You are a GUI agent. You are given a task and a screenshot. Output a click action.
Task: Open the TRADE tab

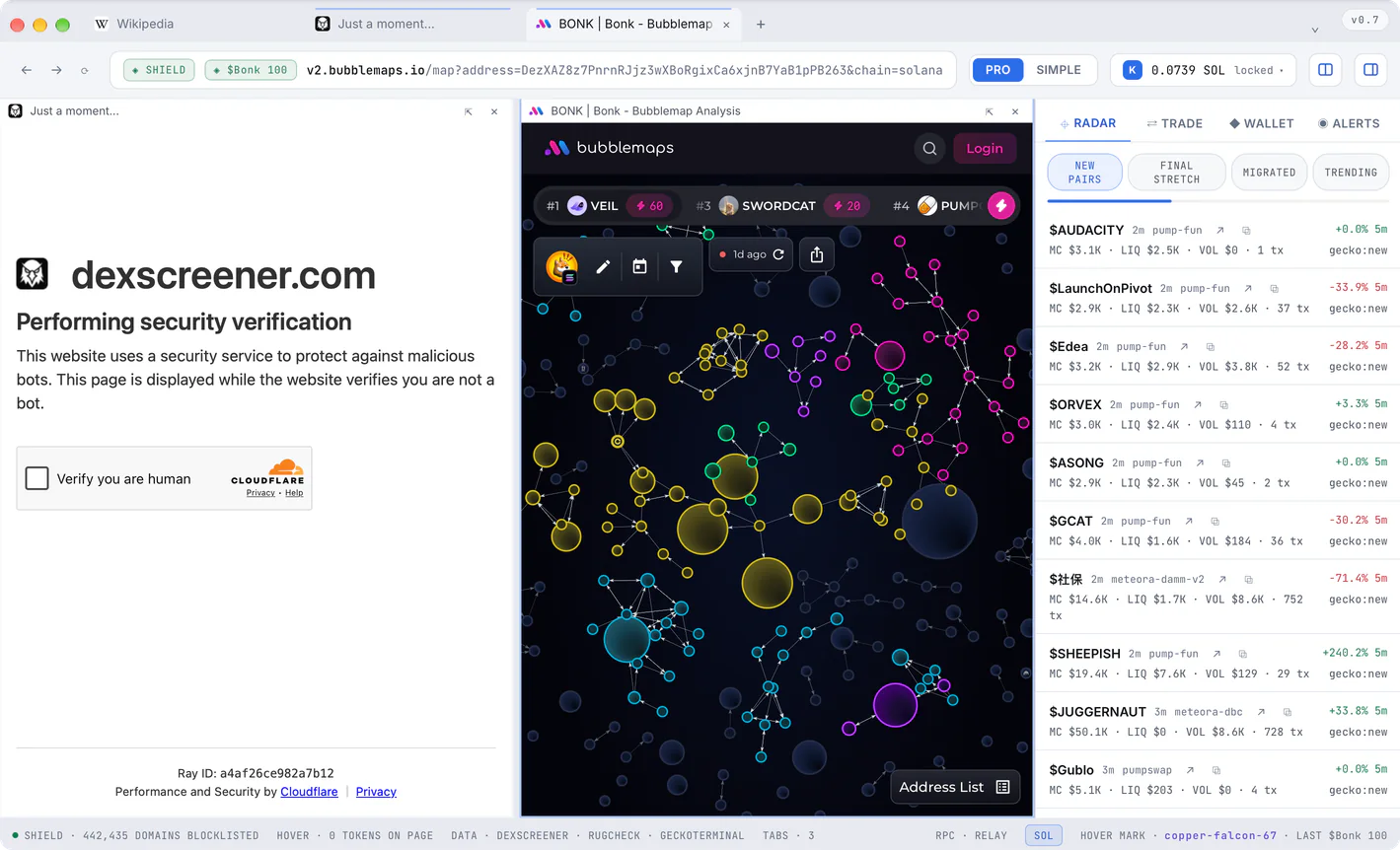[1174, 123]
